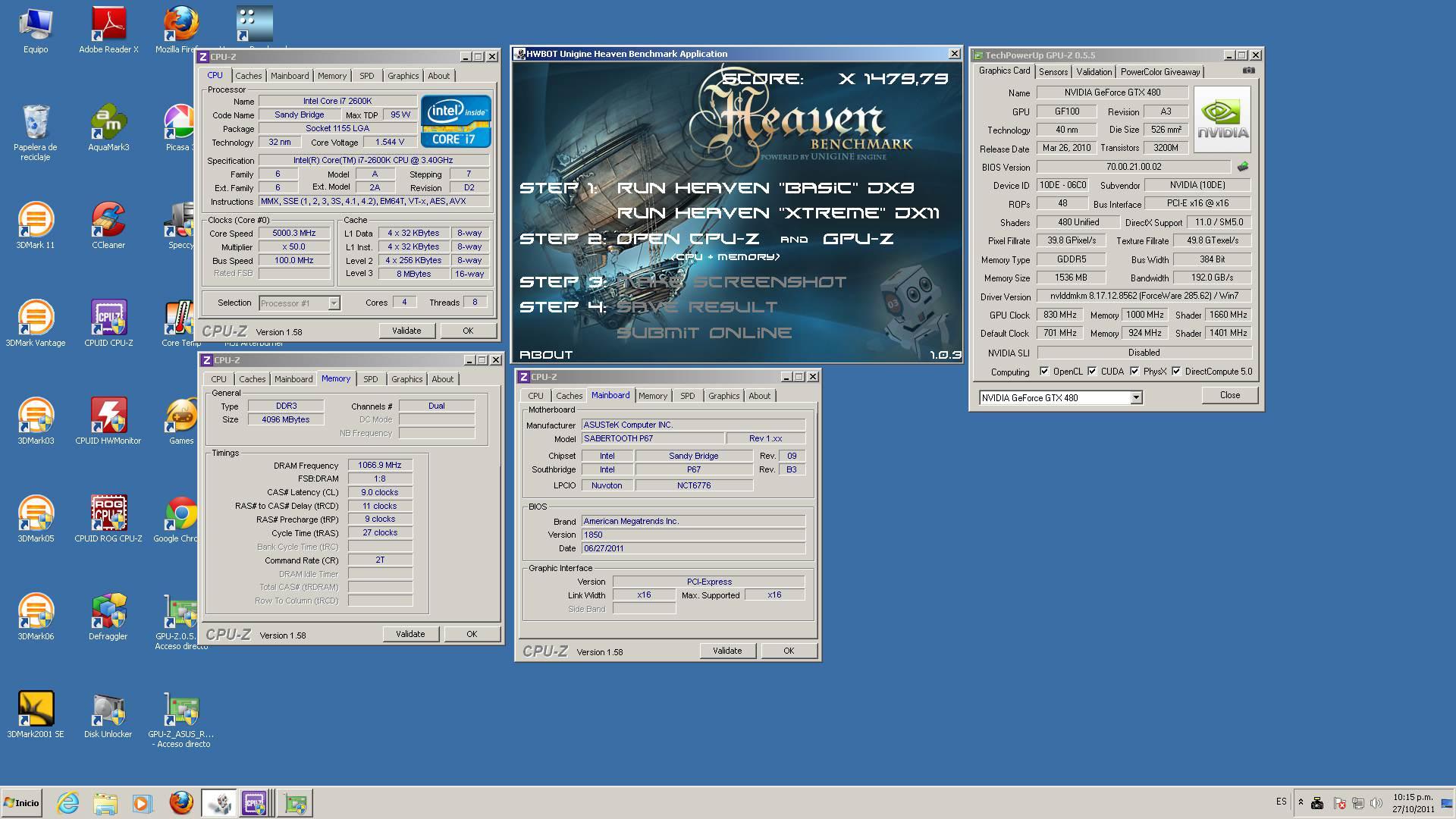Open Internet Explorer from taskbar
The image size is (1456, 819).
pos(67,803)
